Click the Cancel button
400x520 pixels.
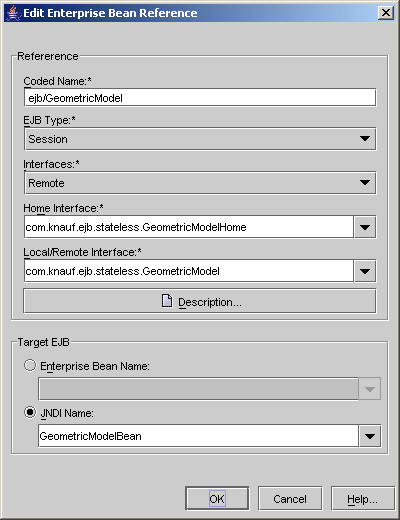[290, 499]
